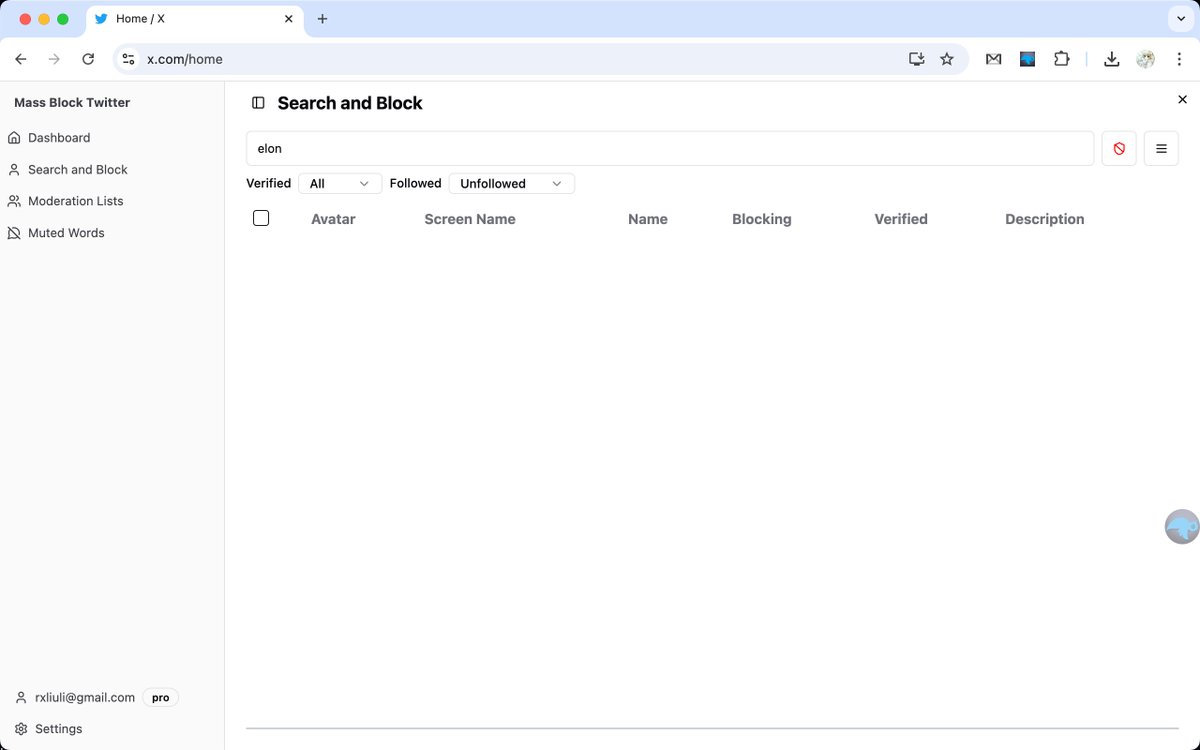Click the Screen Name column header
This screenshot has width=1200, height=750.
pos(470,219)
